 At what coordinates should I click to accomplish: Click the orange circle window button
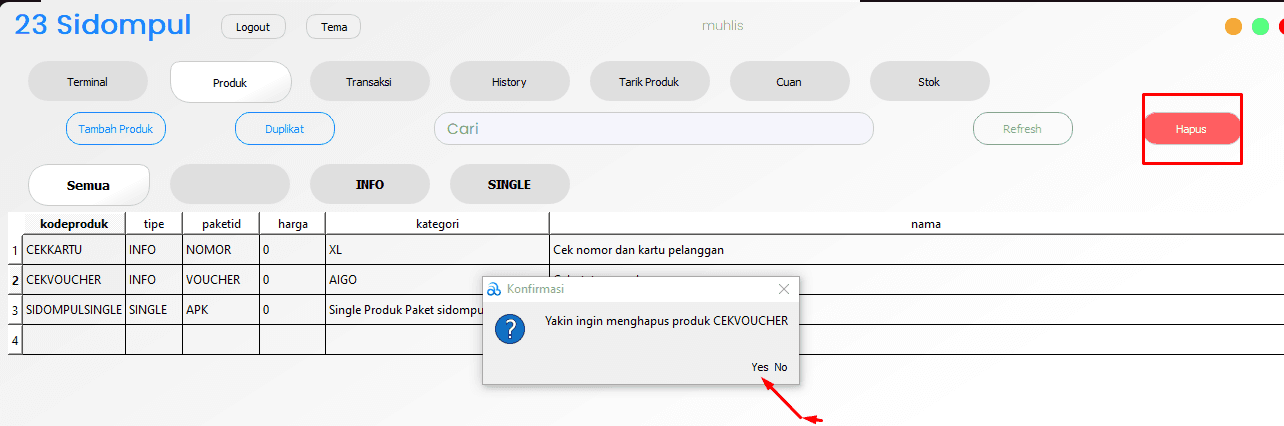tap(1234, 27)
